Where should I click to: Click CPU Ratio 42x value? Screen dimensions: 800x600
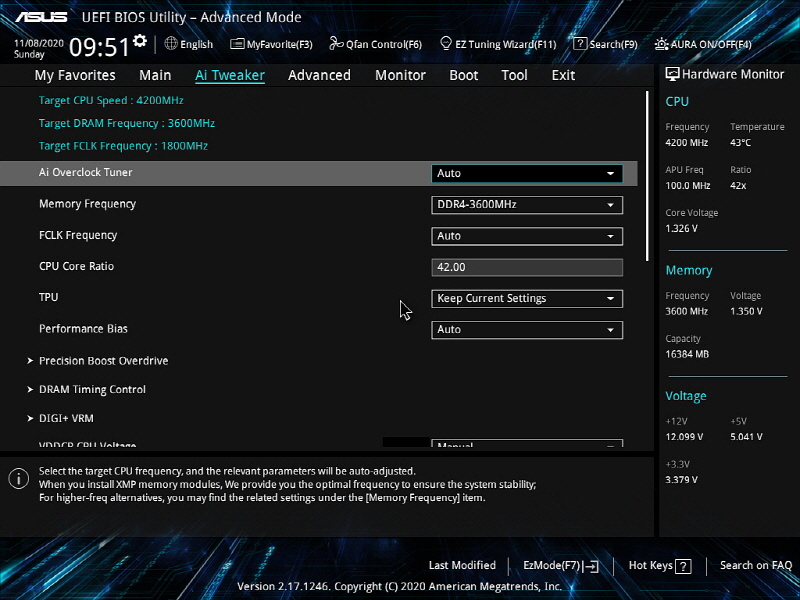click(x=738, y=186)
